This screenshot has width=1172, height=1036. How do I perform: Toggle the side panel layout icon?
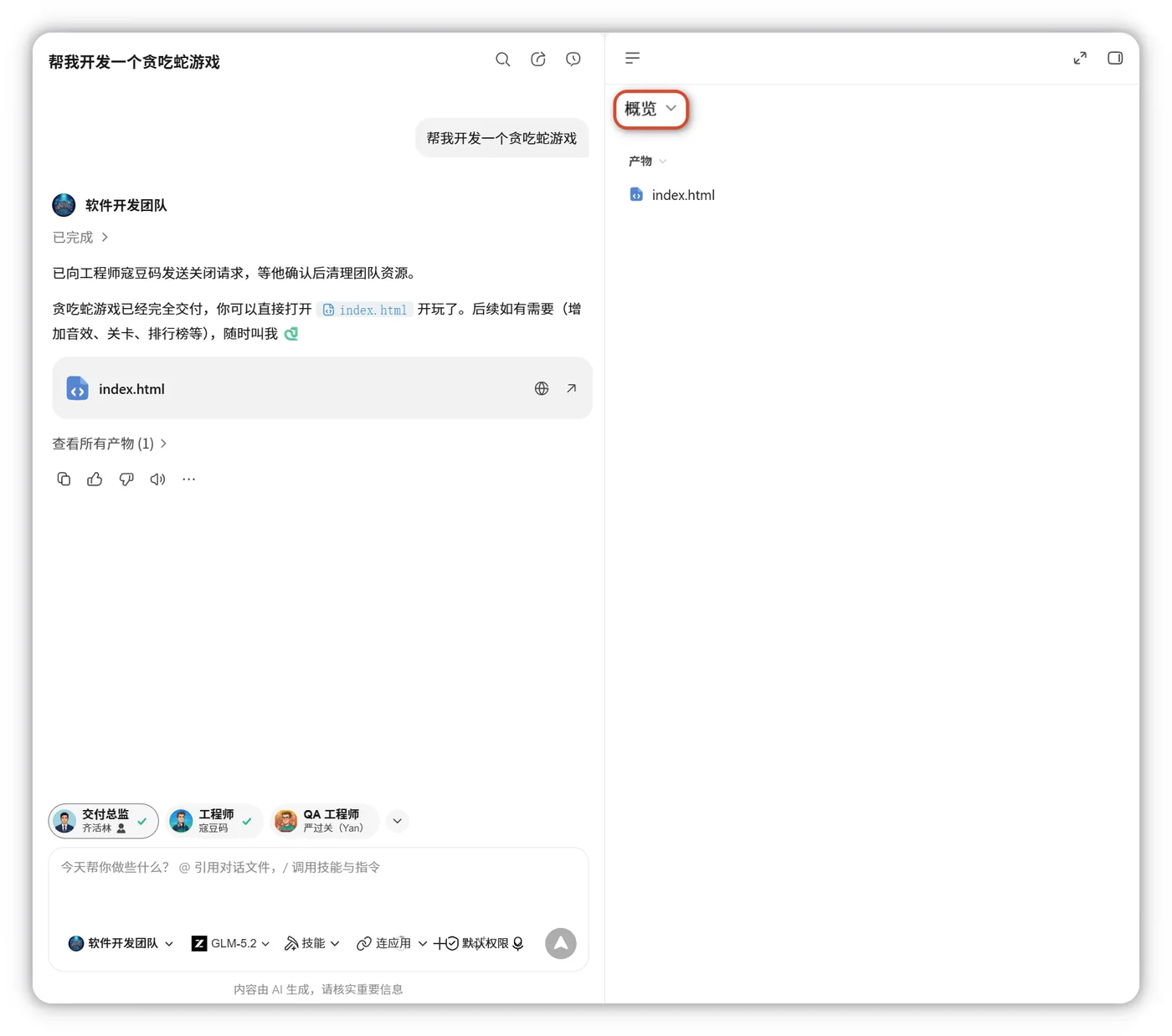(x=1115, y=58)
